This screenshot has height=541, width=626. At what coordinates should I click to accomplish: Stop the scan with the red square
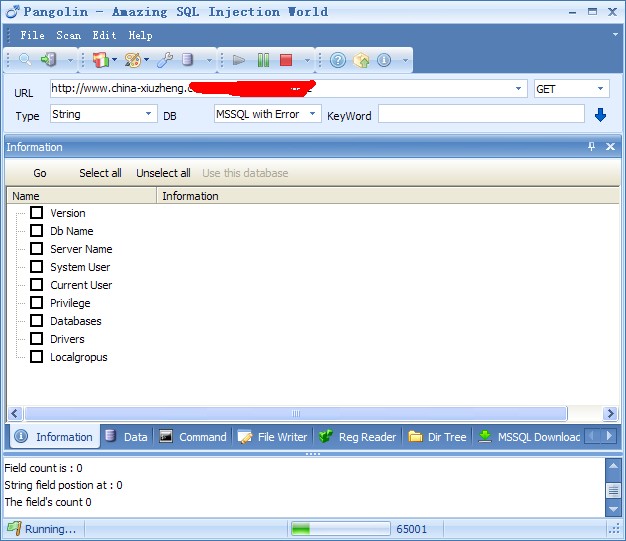pos(286,60)
